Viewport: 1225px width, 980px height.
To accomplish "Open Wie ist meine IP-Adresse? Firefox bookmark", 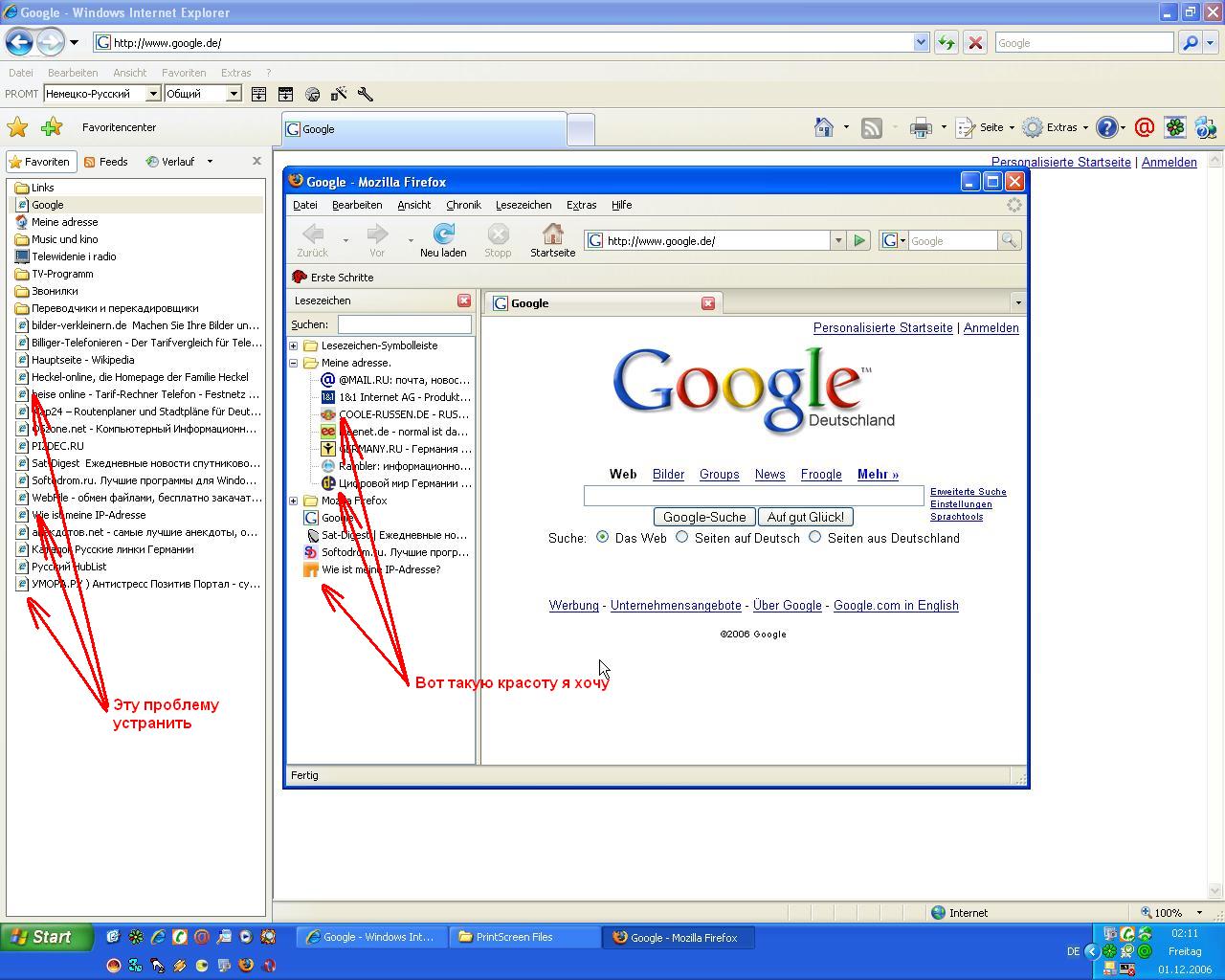I will [x=371, y=569].
